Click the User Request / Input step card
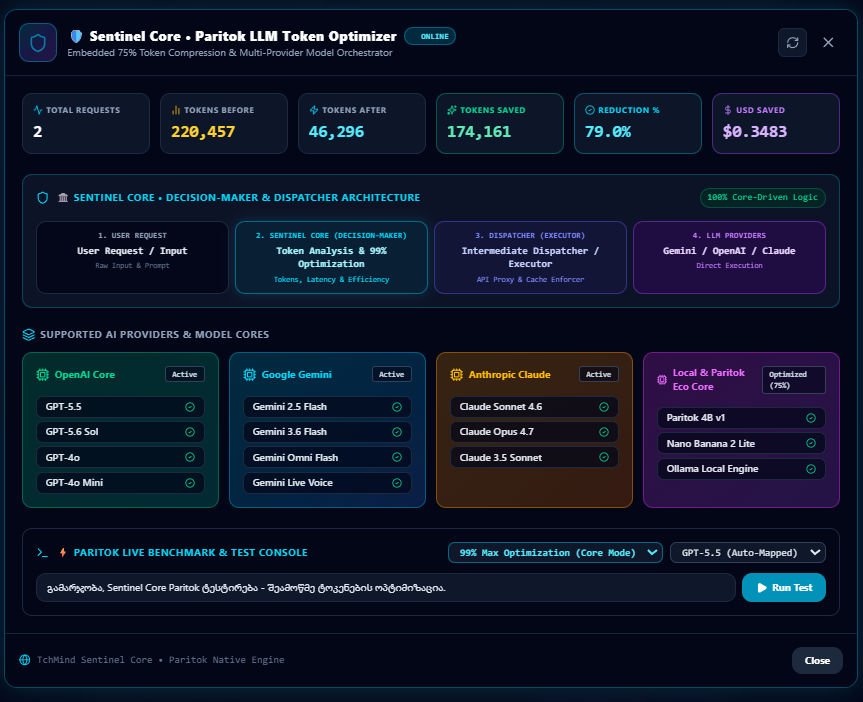 (132, 258)
